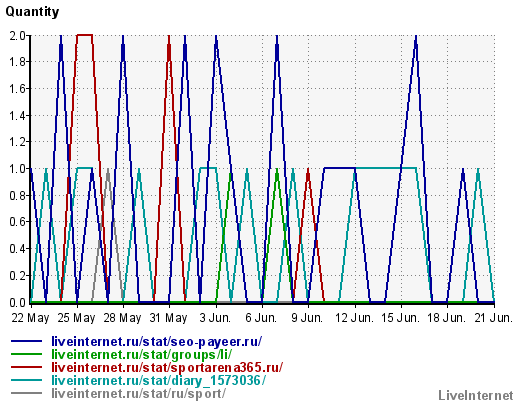520x405 pixels.
Task: Click the 9 Jun. axis date label
Action: coord(307,318)
